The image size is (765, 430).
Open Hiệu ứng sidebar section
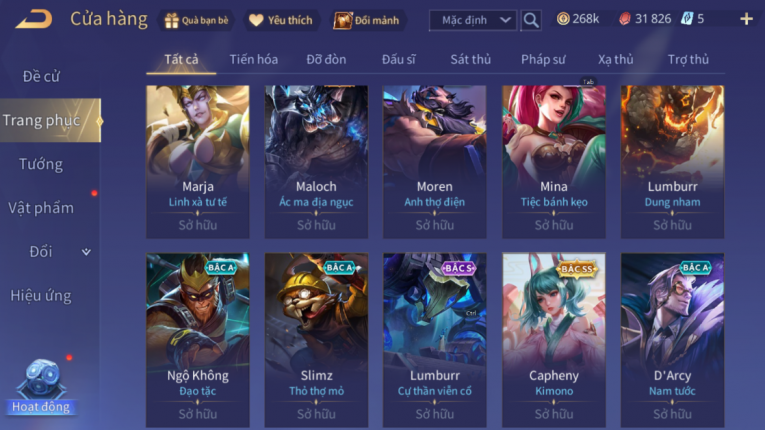[x=41, y=296]
